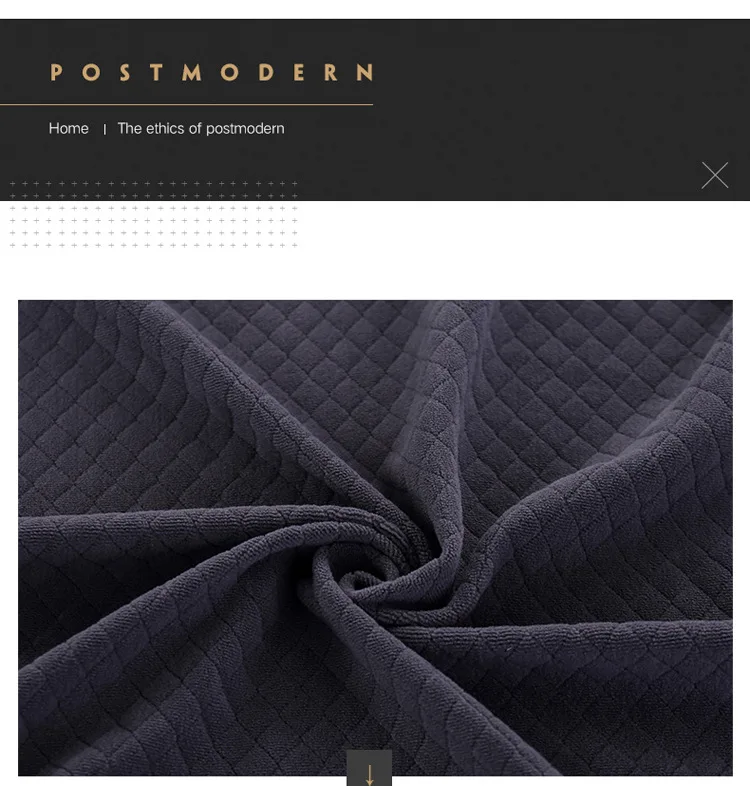Click the word "postmodern" in the breadcrumb
The width and height of the screenshot is (750, 786).
245,129
